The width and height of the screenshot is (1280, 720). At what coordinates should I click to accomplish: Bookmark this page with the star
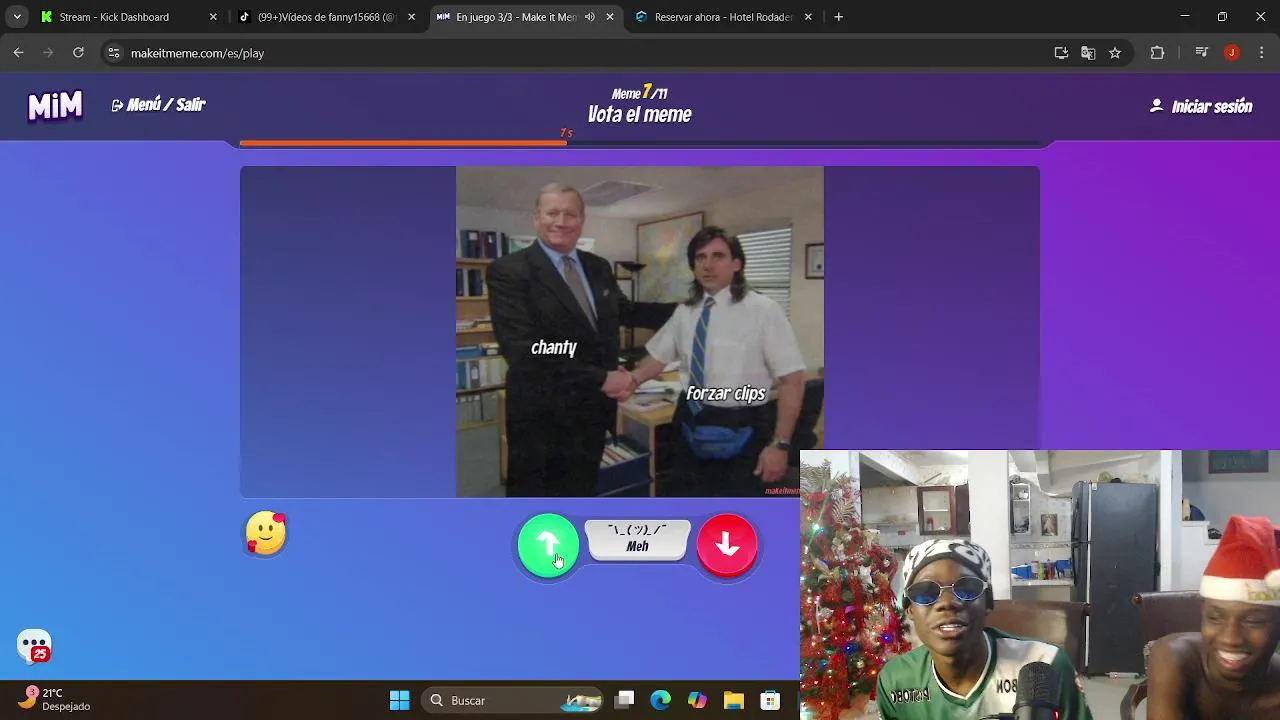(1115, 53)
